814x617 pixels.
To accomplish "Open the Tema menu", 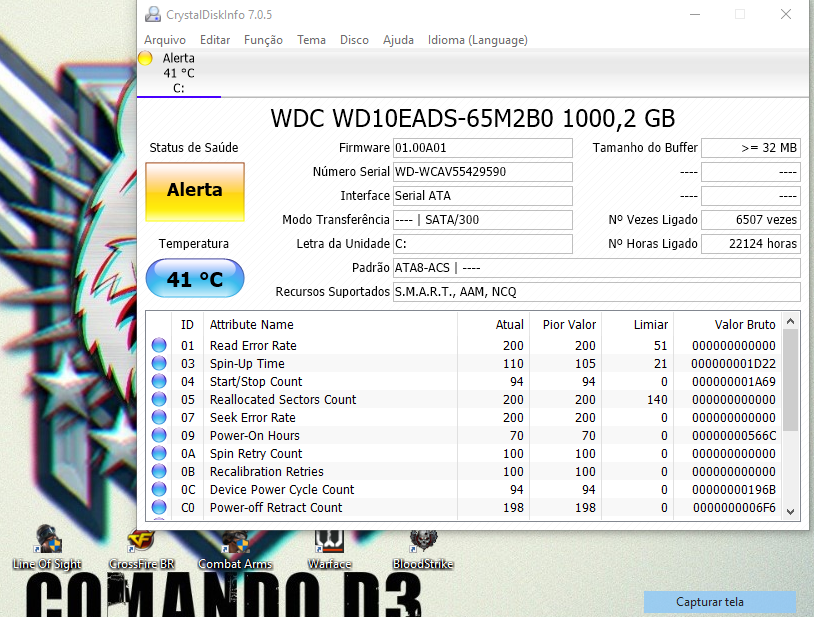I will coord(311,40).
